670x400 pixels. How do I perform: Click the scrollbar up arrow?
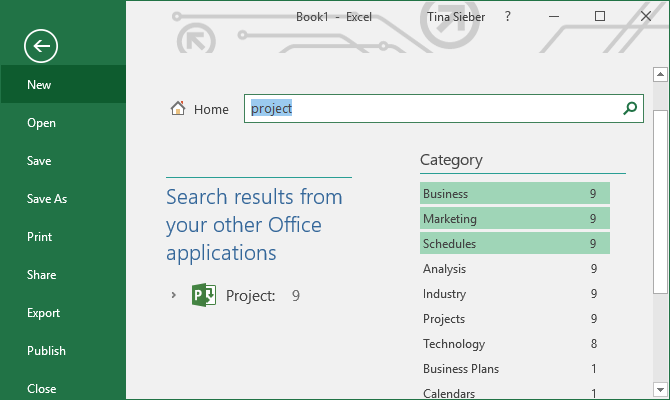tap(660, 74)
